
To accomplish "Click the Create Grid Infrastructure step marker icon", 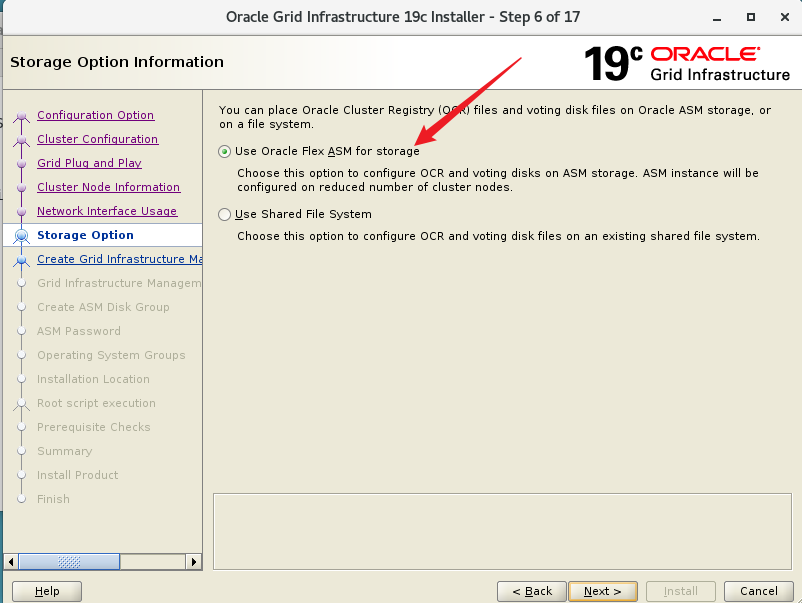I will [x=21, y=260].
